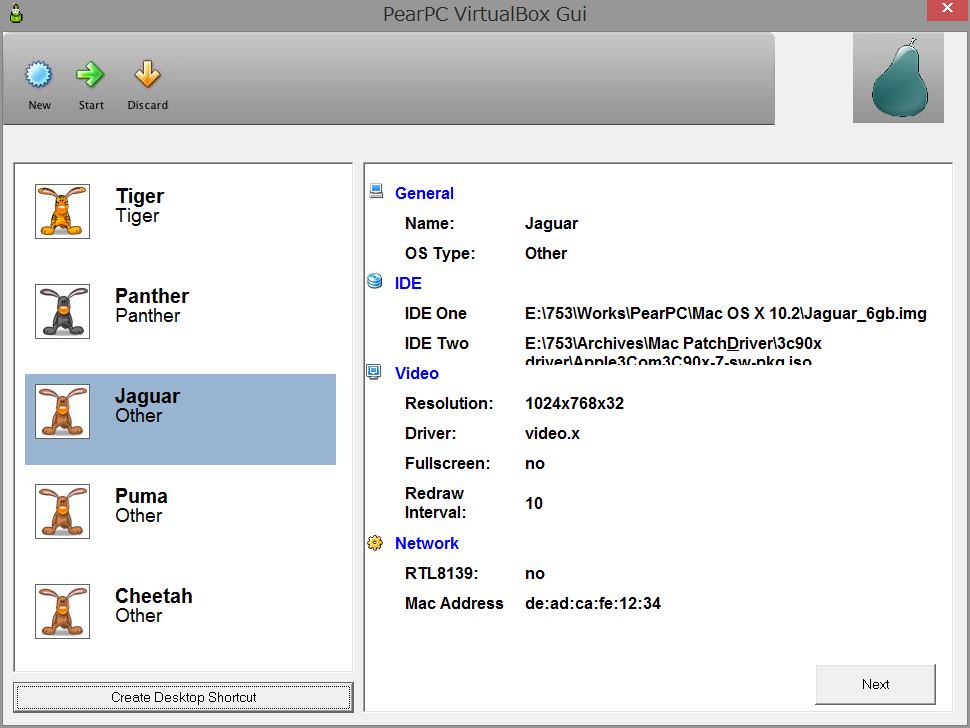970x728 pixels.
Task: Close the PearPC VirtualBox Gui window
Action: (948, 9)
